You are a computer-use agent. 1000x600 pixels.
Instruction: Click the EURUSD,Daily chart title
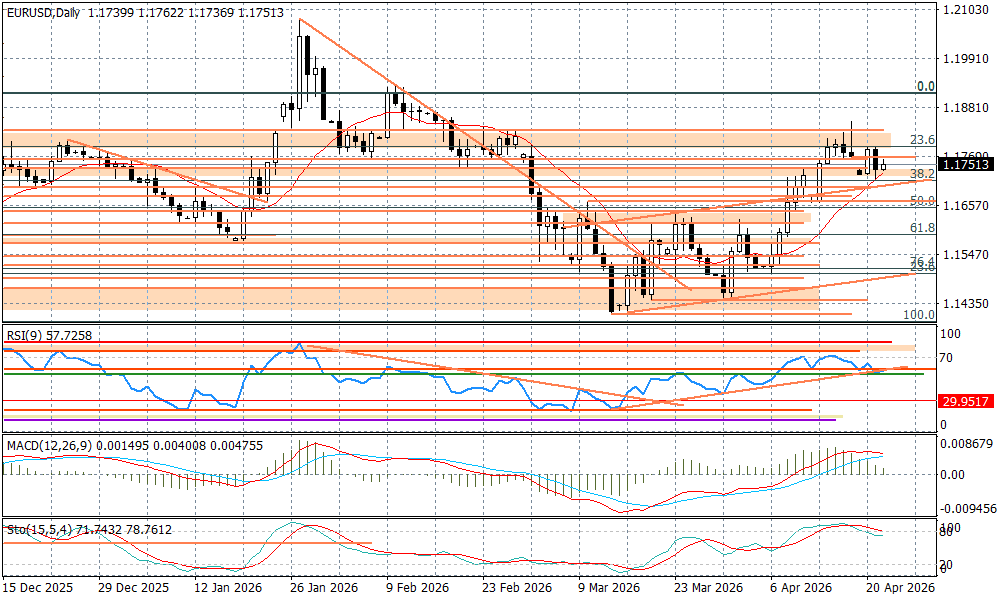[43, 12]
